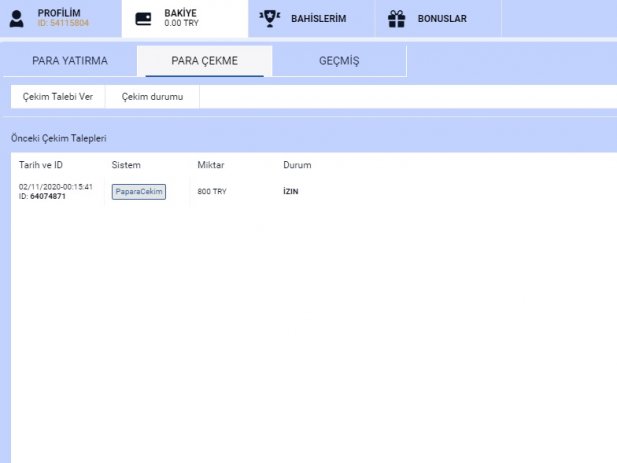Click the trophy icon for Bahislerim
Image resolution: width=617 pixels, height=463 pixels.
(x=270, y=18)
